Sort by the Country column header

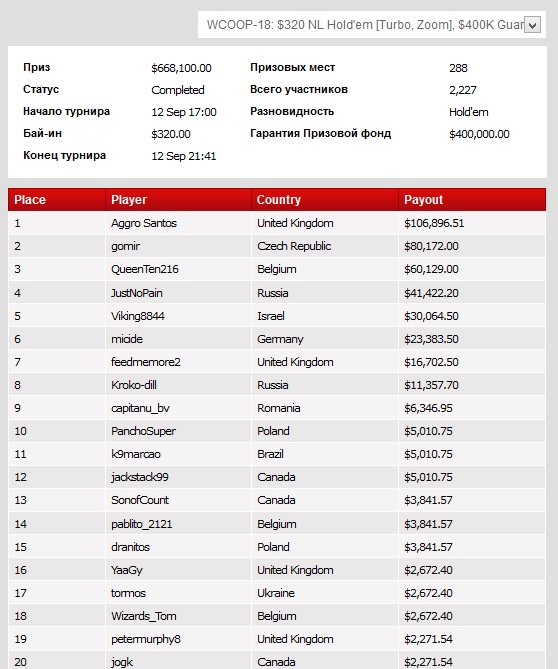coord(279,200)
